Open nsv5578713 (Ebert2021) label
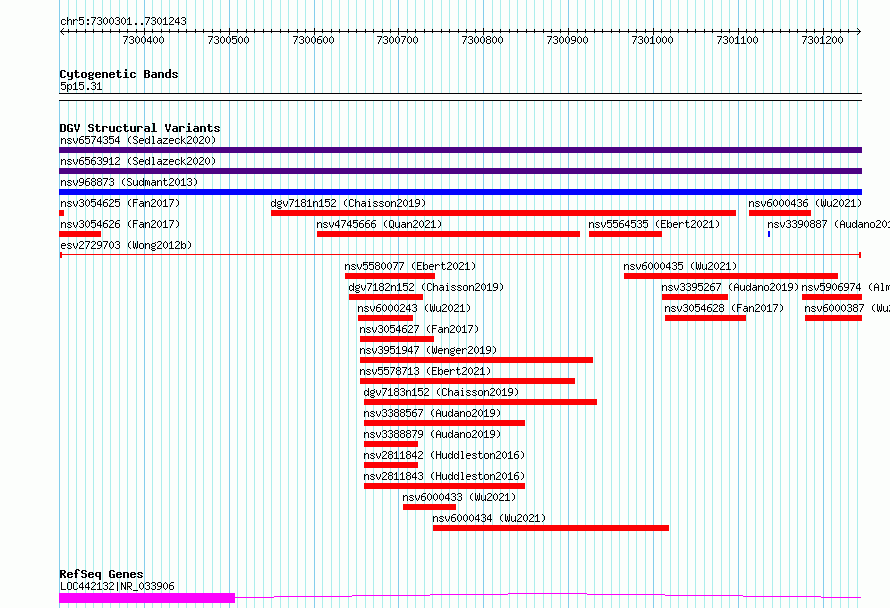Image resolution: width=890 pixels, height=608 pixels. pyautogui.click(x=425, y=371)
